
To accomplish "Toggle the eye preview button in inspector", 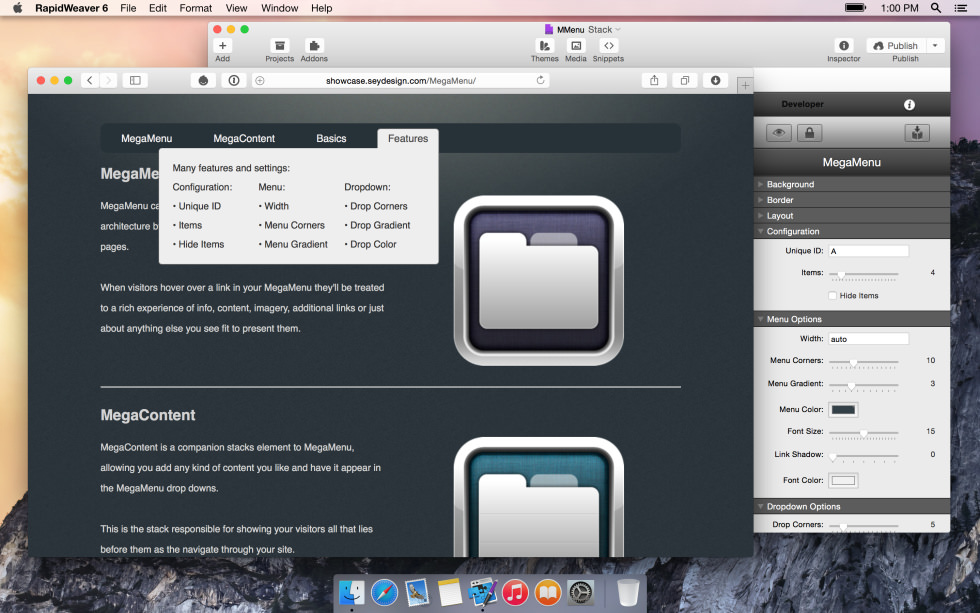I will coord(778,132).
